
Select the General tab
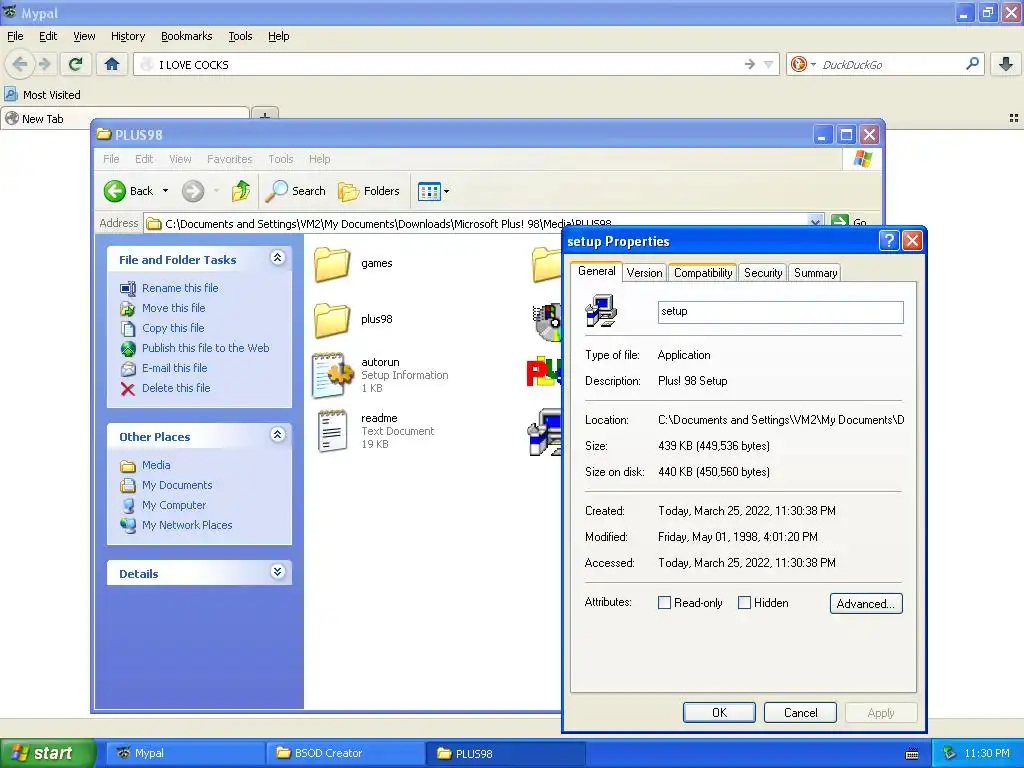point(596,271)
